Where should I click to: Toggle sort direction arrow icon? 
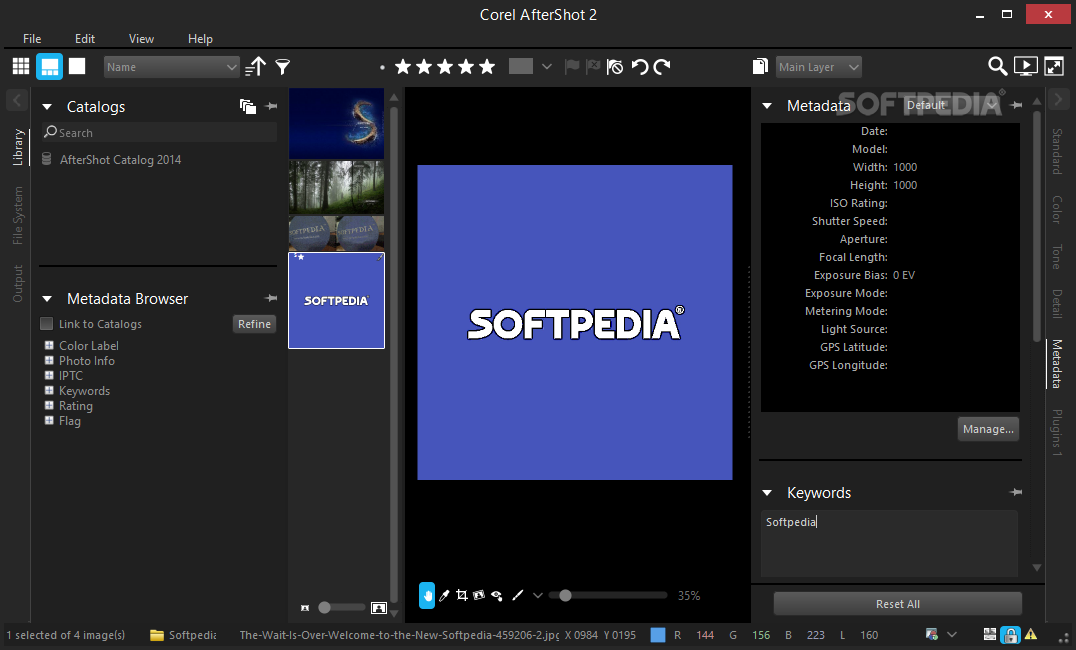pyautogui.click(x=255, y=66)
